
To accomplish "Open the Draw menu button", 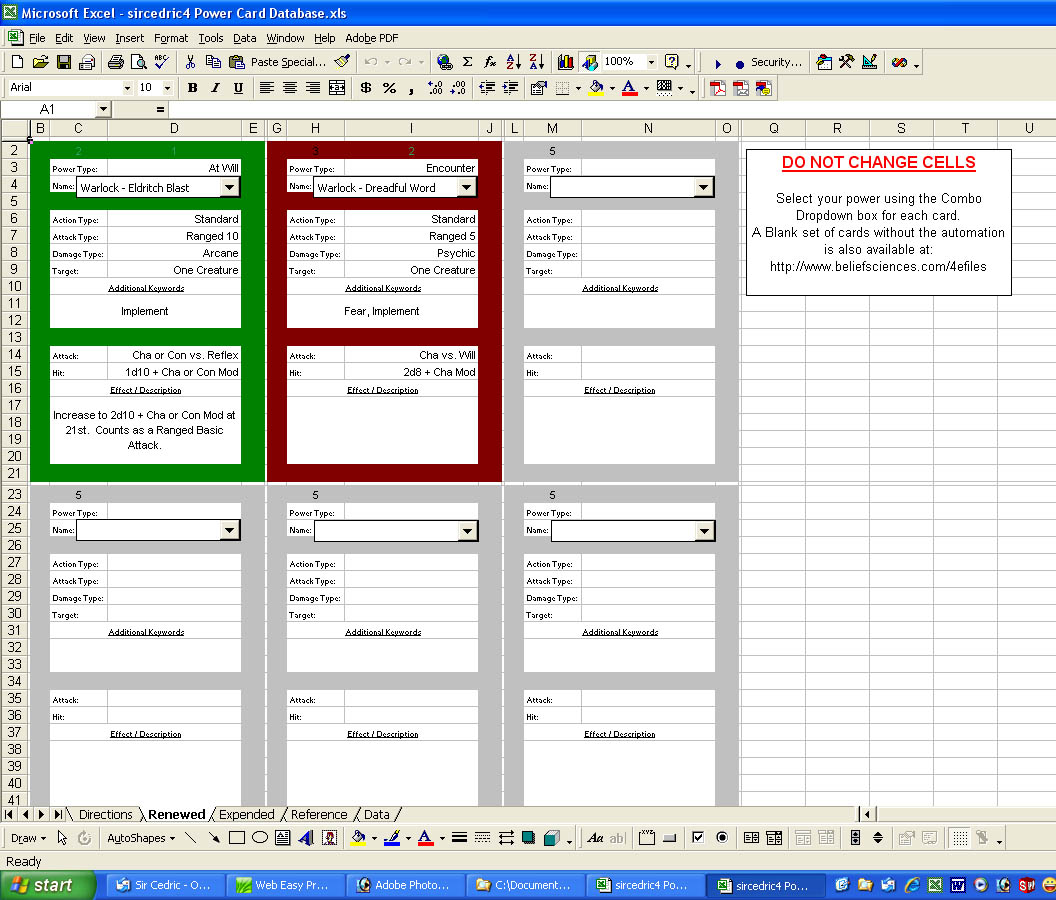I will coord(28,838).
